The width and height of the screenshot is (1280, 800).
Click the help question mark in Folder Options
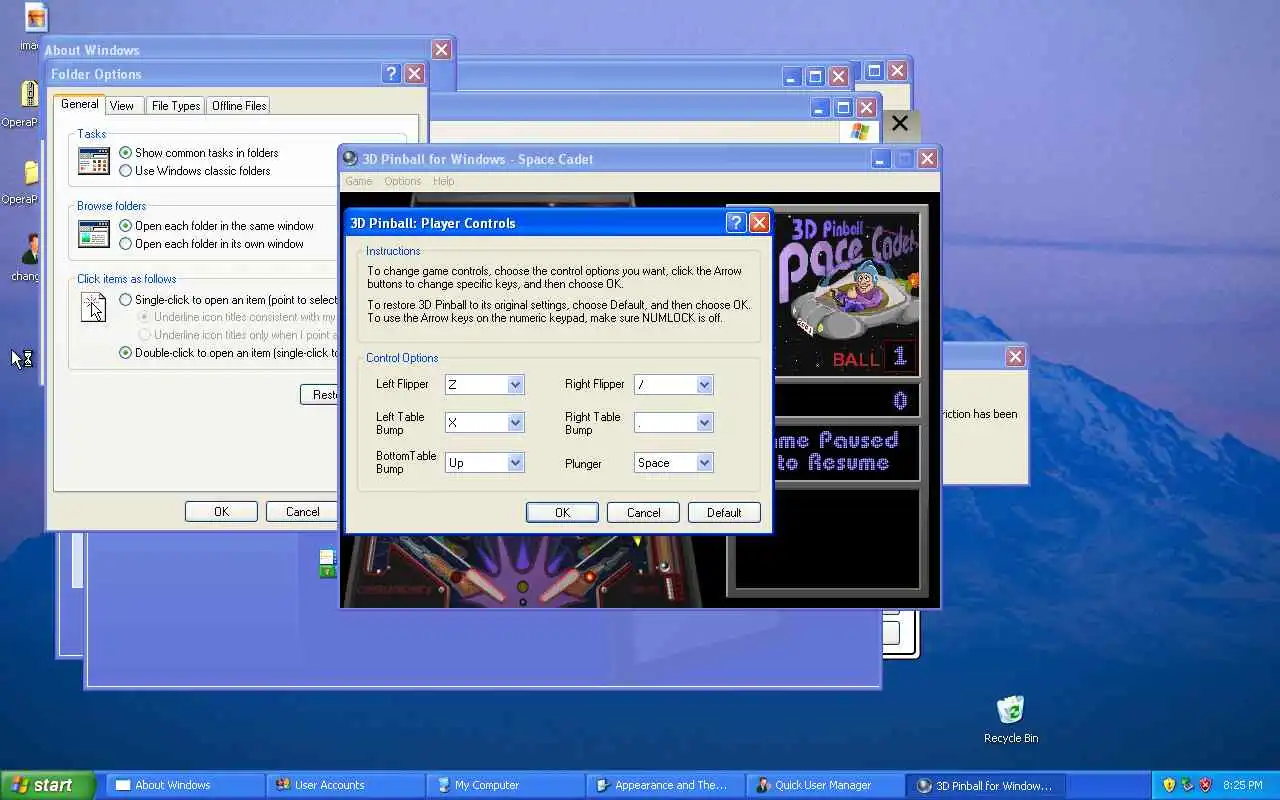tap(391, 74)
